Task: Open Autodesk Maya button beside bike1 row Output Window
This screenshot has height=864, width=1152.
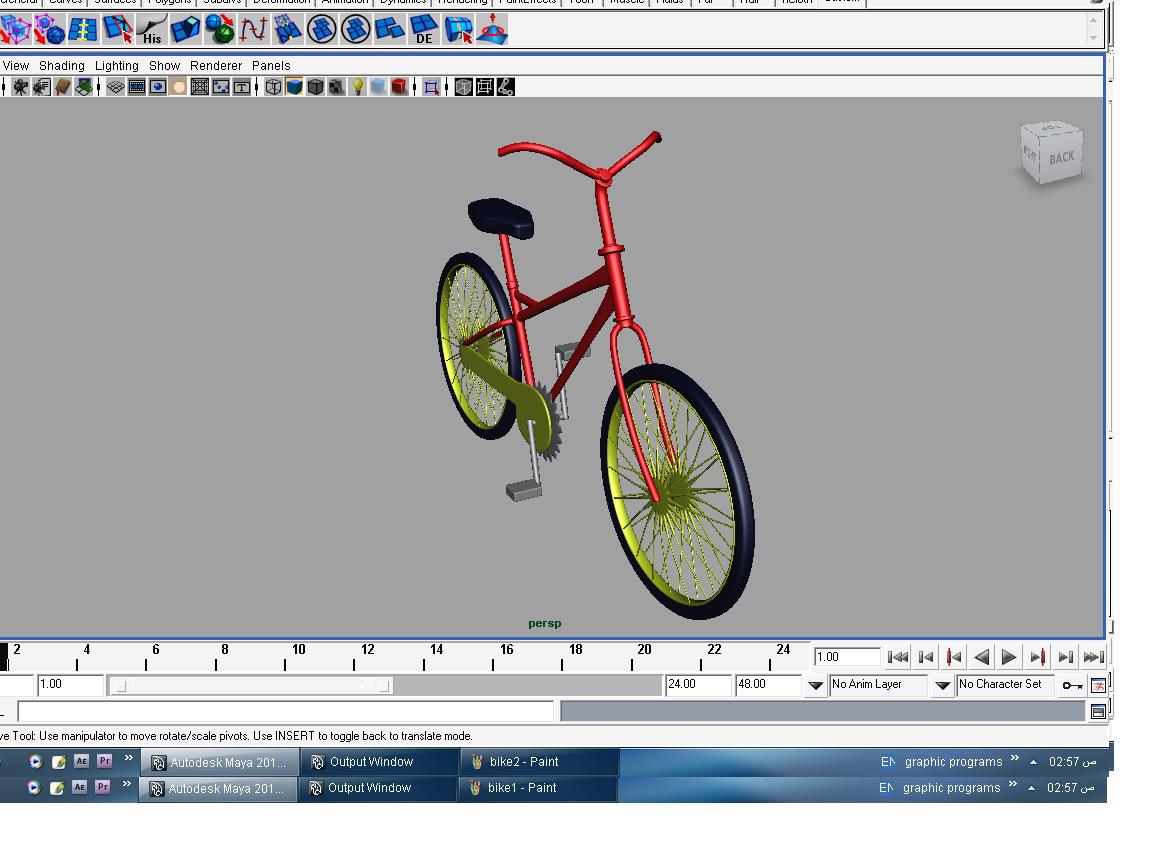Action: point(217,788)
